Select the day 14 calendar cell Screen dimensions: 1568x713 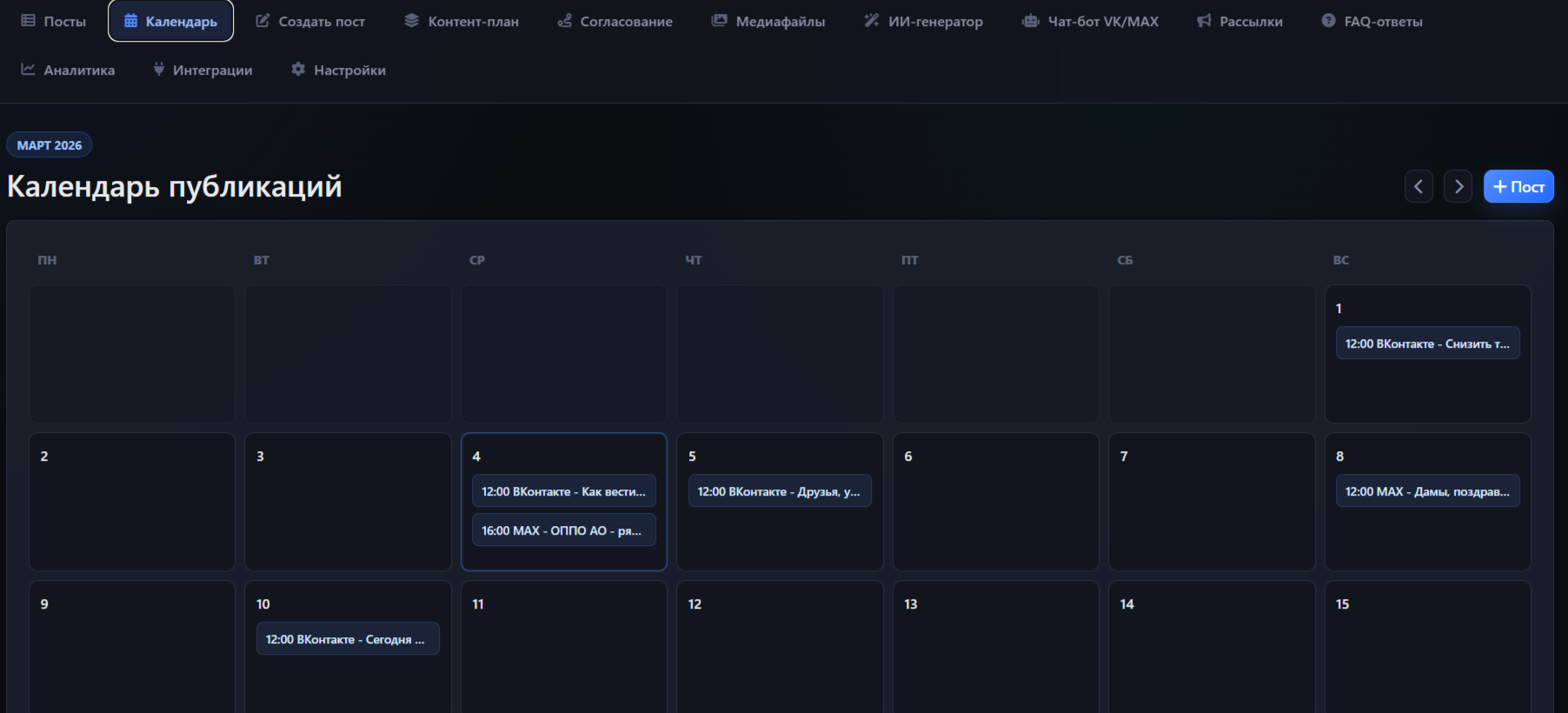point(1212,647)
